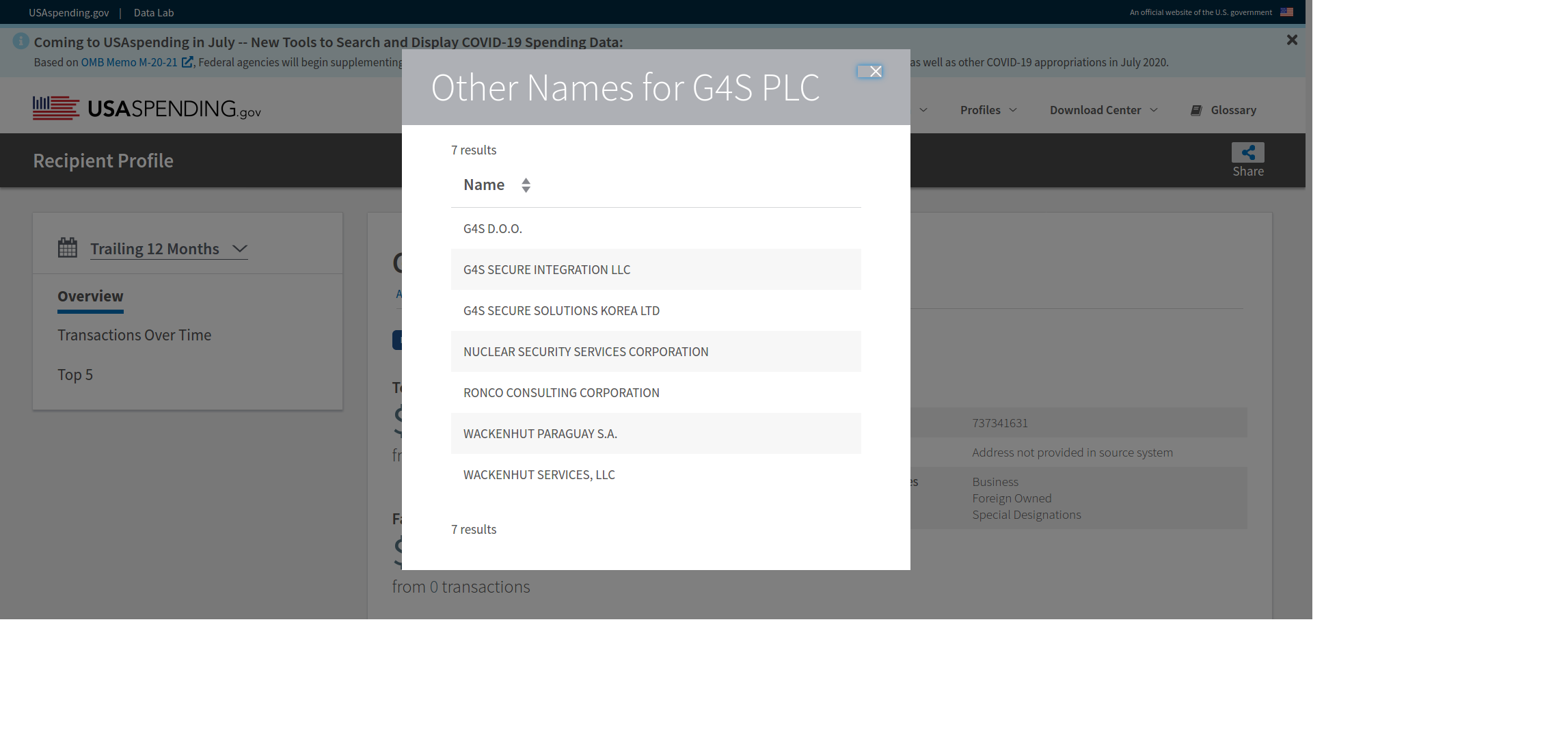Click the Other Names for G4S PLC title
Viewport: 1568px width, 743px height.
point(625,87)
